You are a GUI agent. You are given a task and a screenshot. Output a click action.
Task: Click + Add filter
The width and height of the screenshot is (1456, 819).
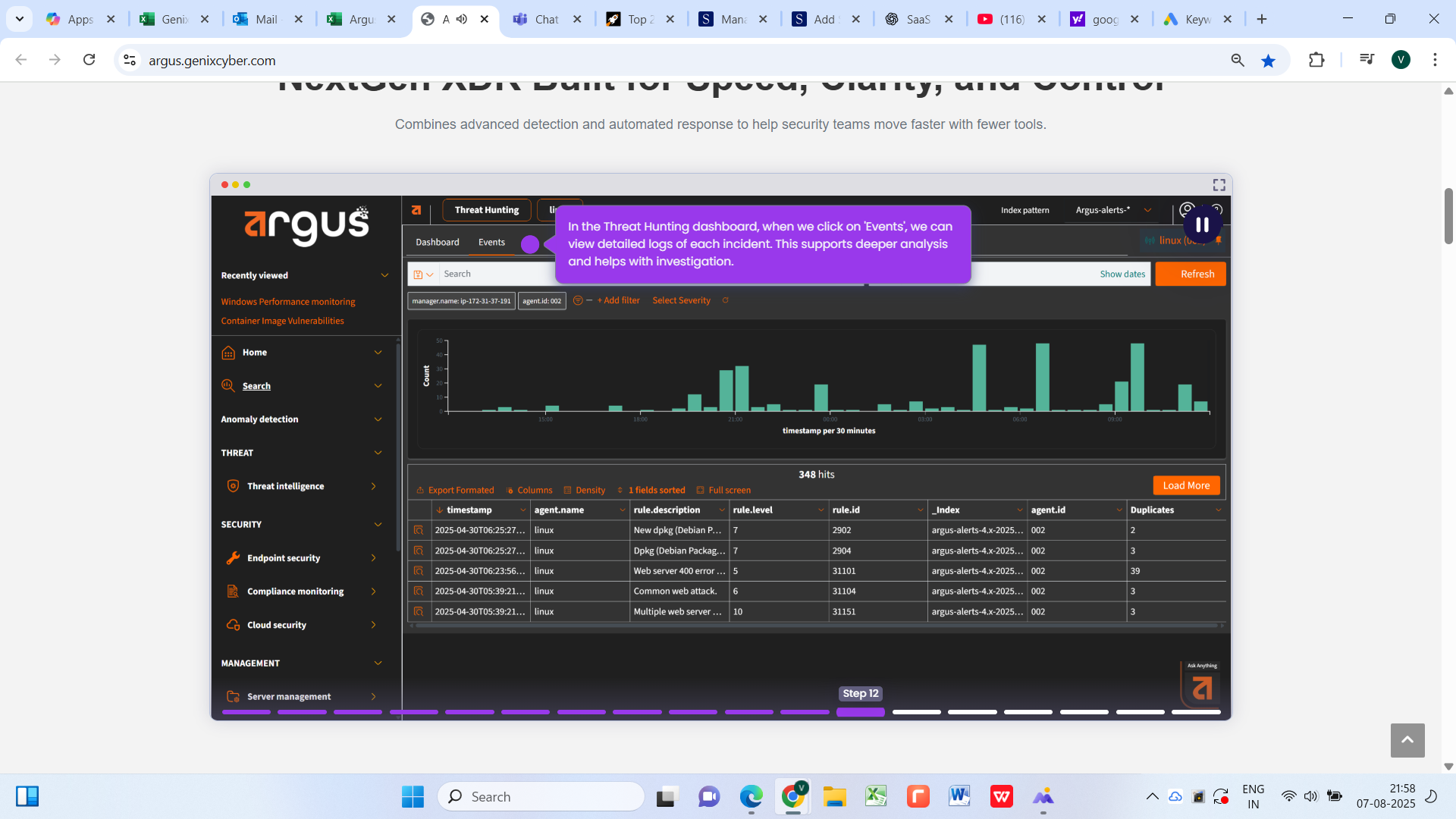pos(618,300)
